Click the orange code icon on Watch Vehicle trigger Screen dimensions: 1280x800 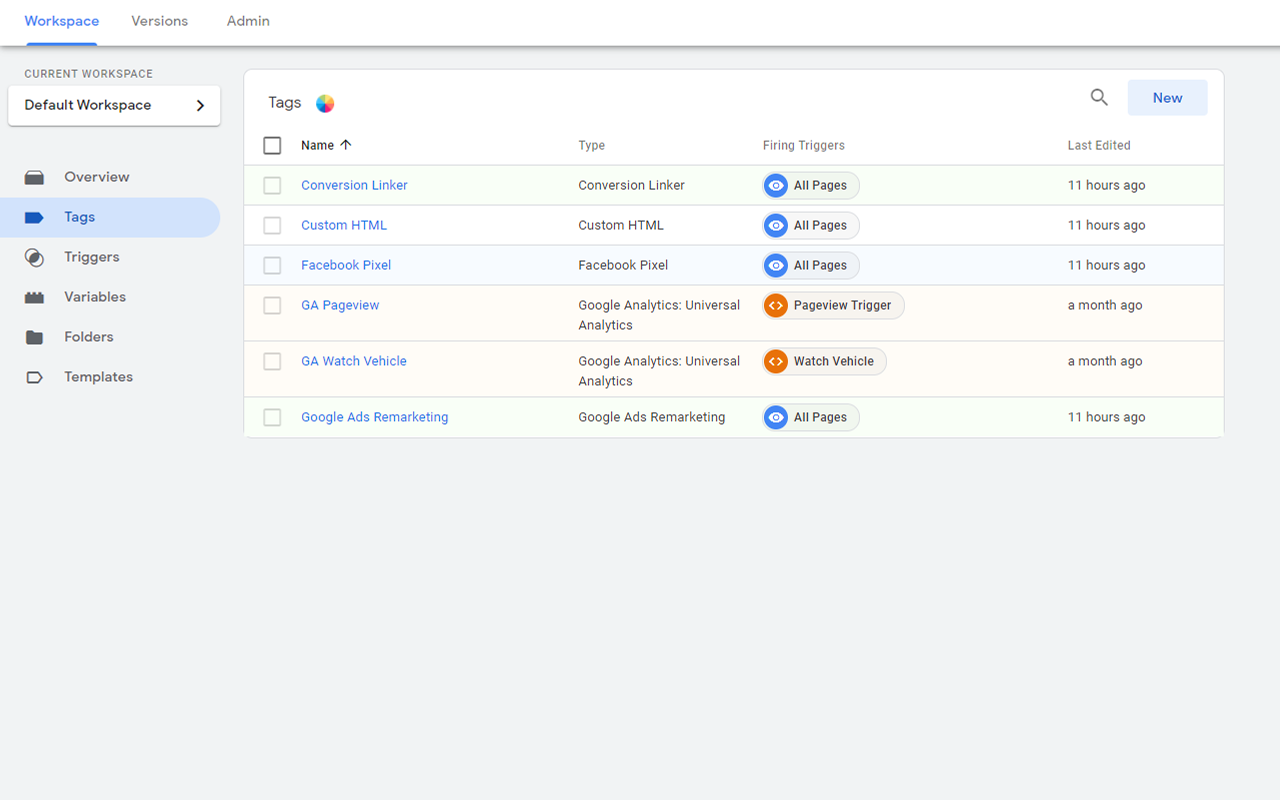[776, 361]
